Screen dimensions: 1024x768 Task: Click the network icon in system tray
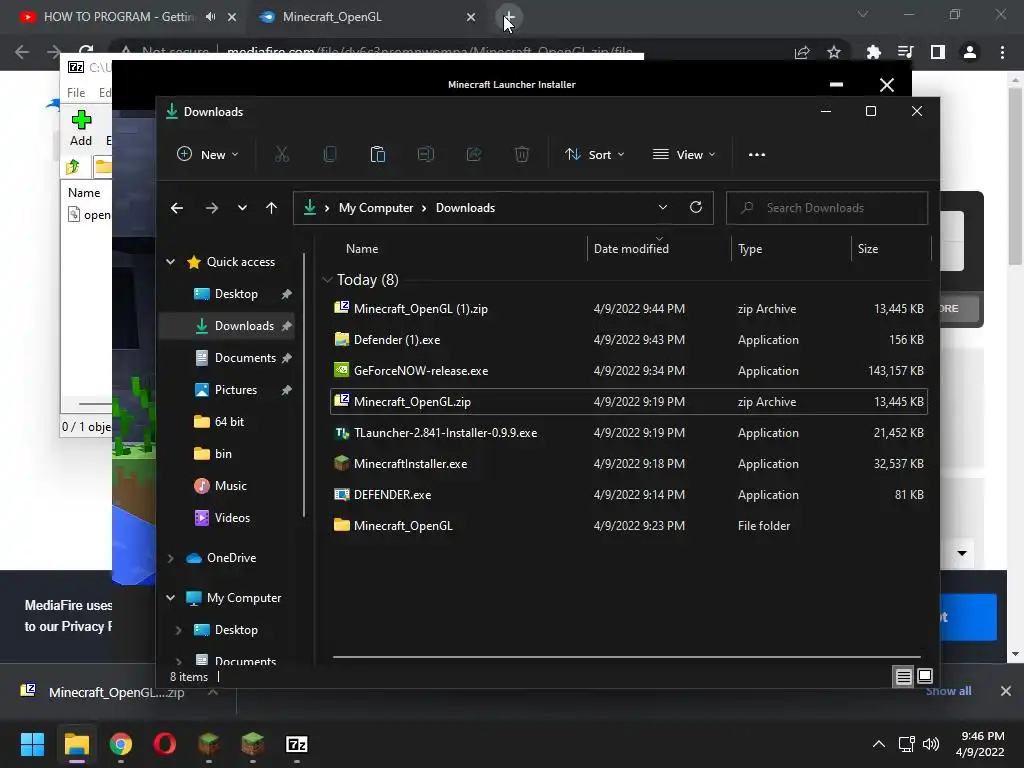click(906, 744)
